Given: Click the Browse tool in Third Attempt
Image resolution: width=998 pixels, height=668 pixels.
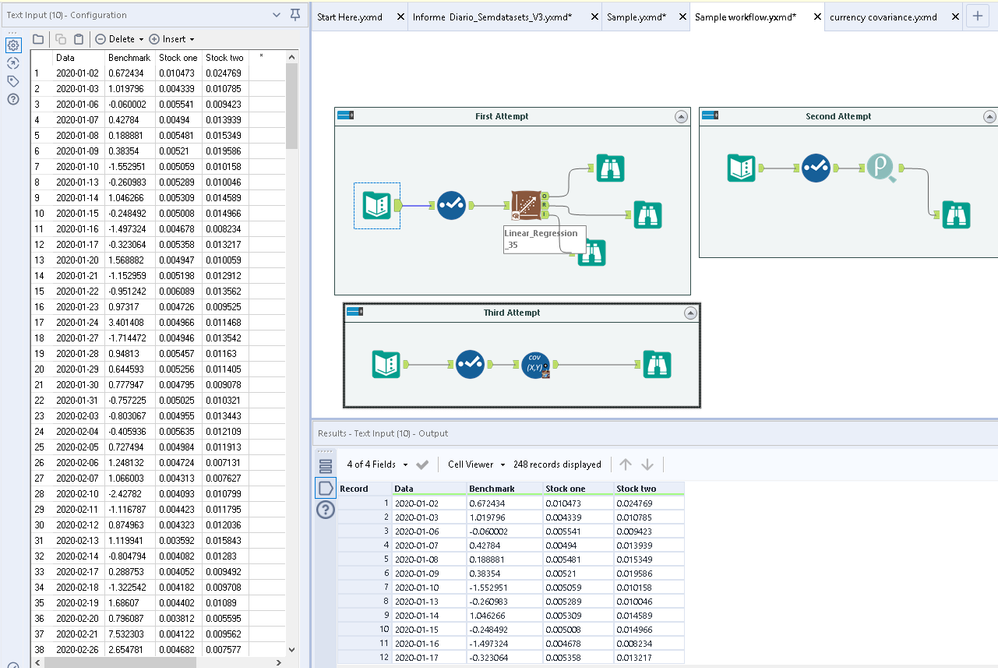Looking at the screenshot, I should click(656, 365).
